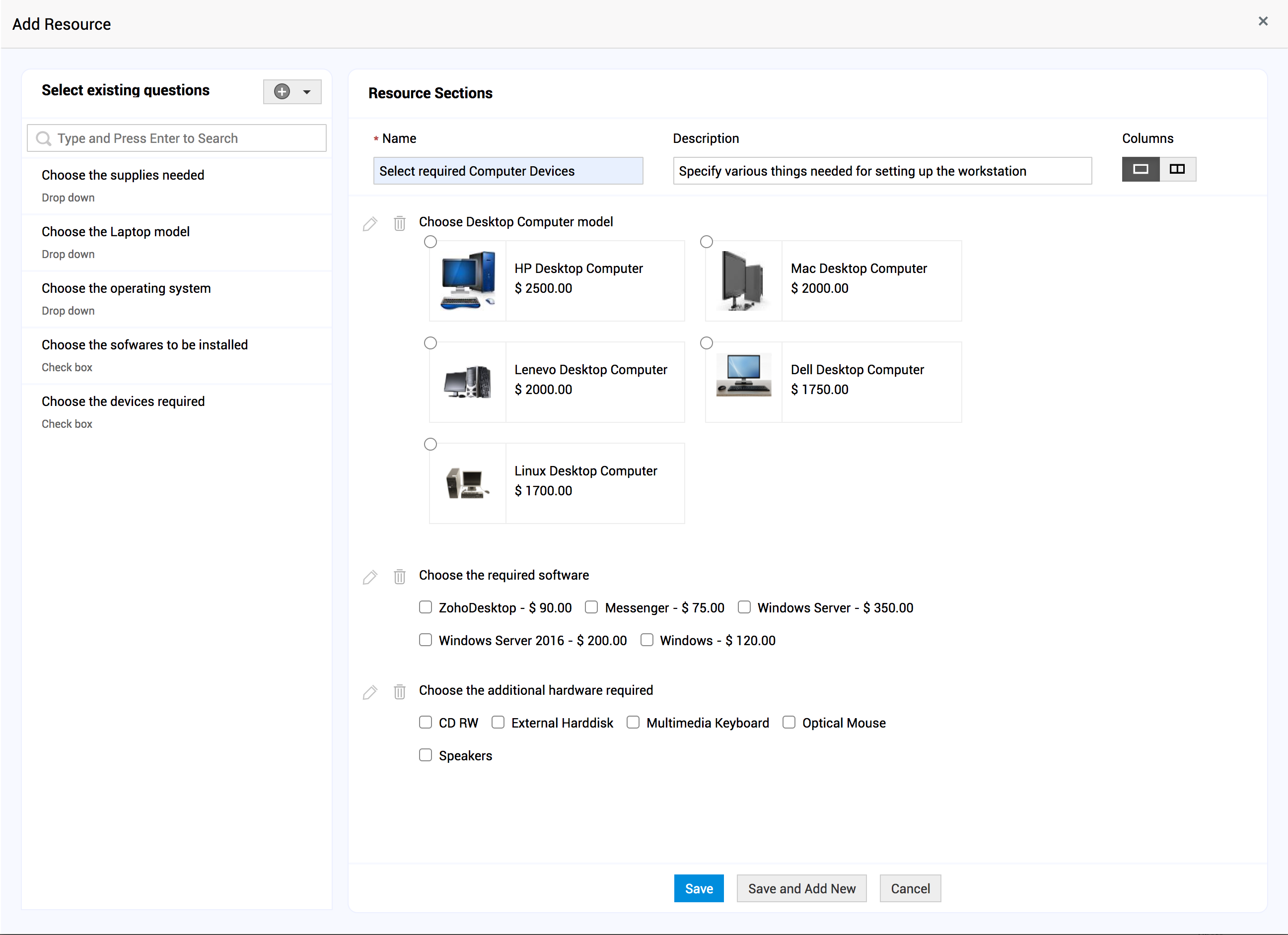Delete the Choose Desktop Computer model question
The width and height of the screenshot is (1288, 935).
(400, 223)
